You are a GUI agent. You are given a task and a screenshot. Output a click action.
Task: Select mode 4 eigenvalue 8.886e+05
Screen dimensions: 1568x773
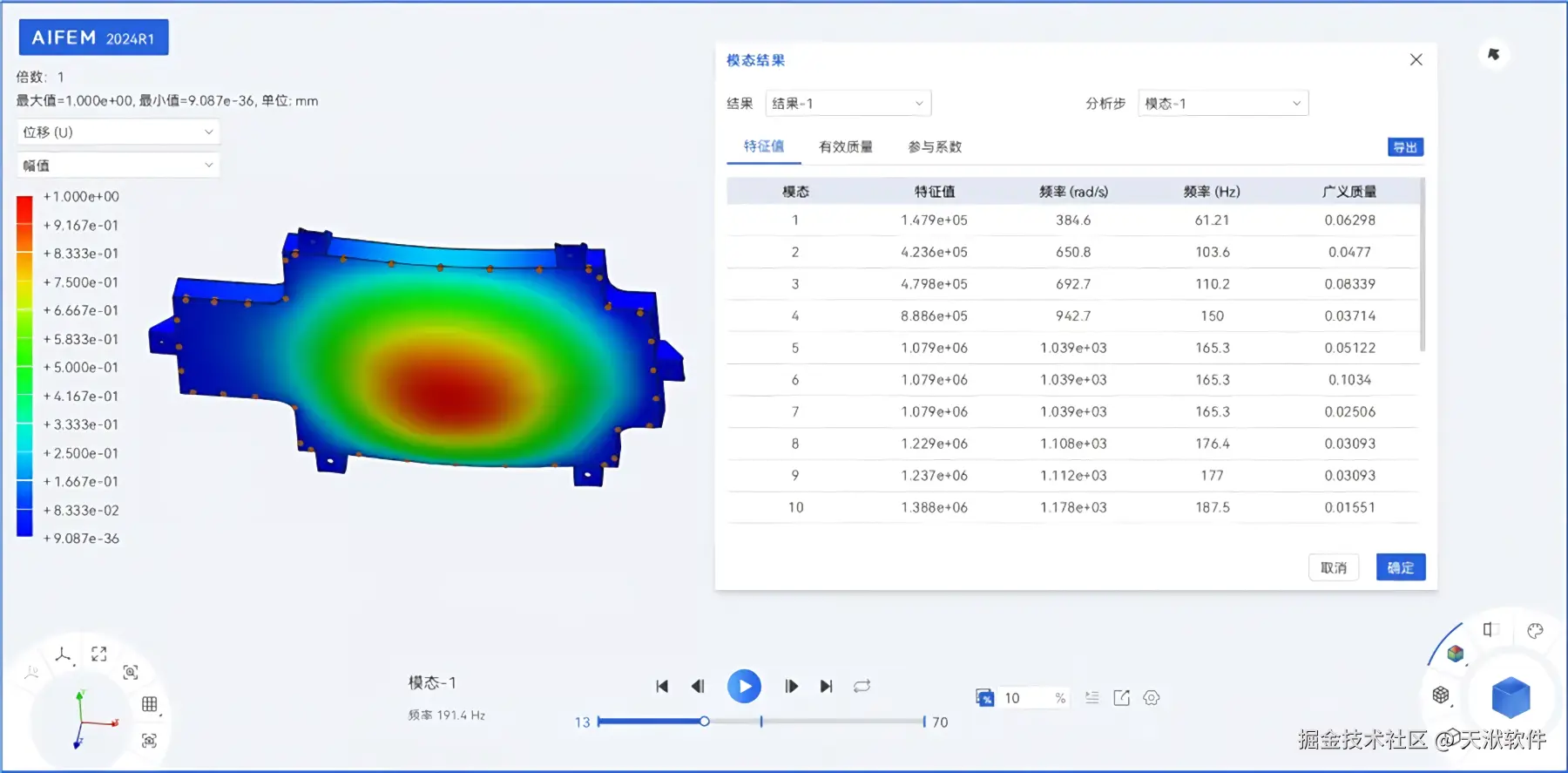934,316
